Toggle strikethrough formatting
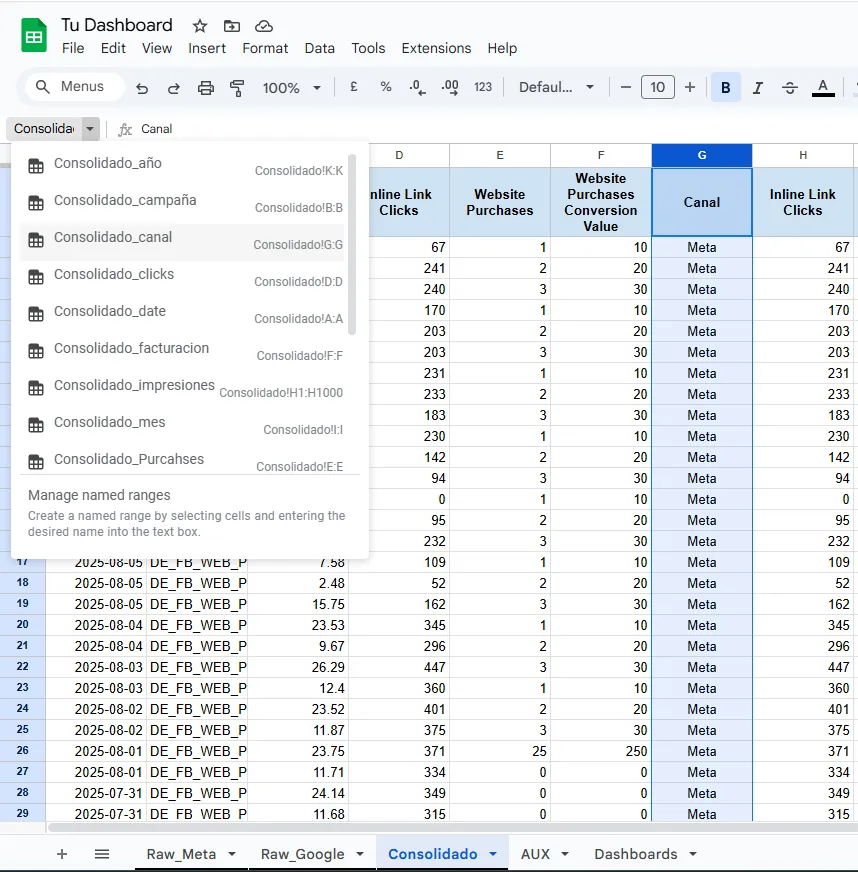 click(790, 88)
